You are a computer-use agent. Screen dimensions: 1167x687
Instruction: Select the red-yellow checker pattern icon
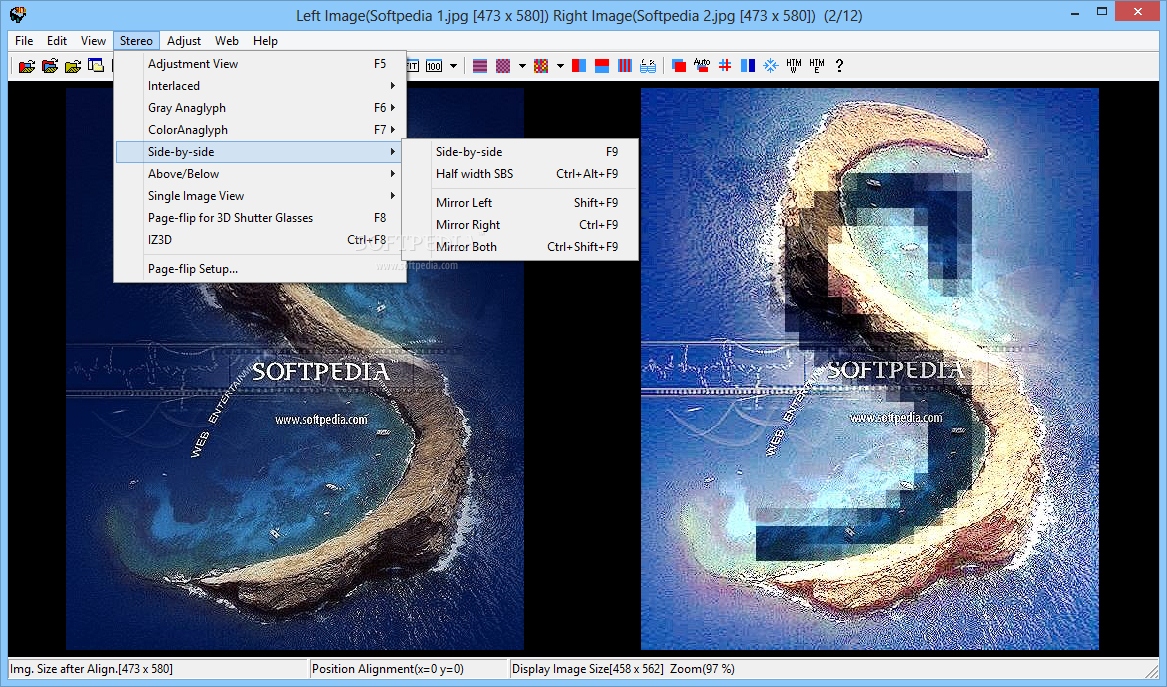point(541,65)
